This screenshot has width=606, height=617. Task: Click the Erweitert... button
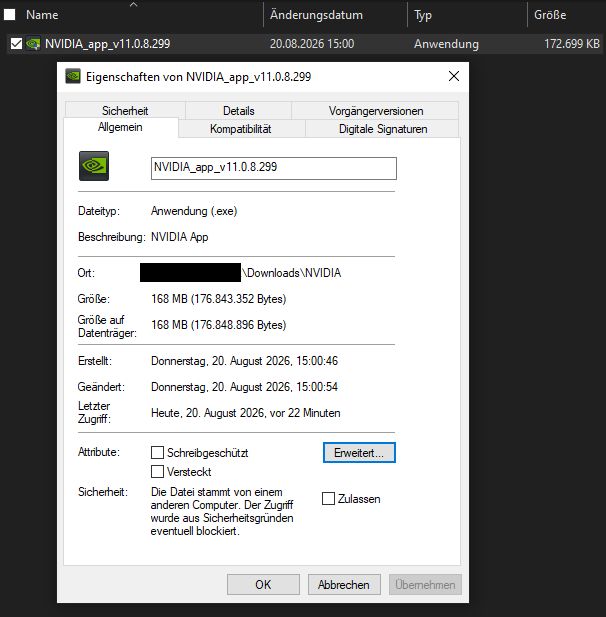359,453
